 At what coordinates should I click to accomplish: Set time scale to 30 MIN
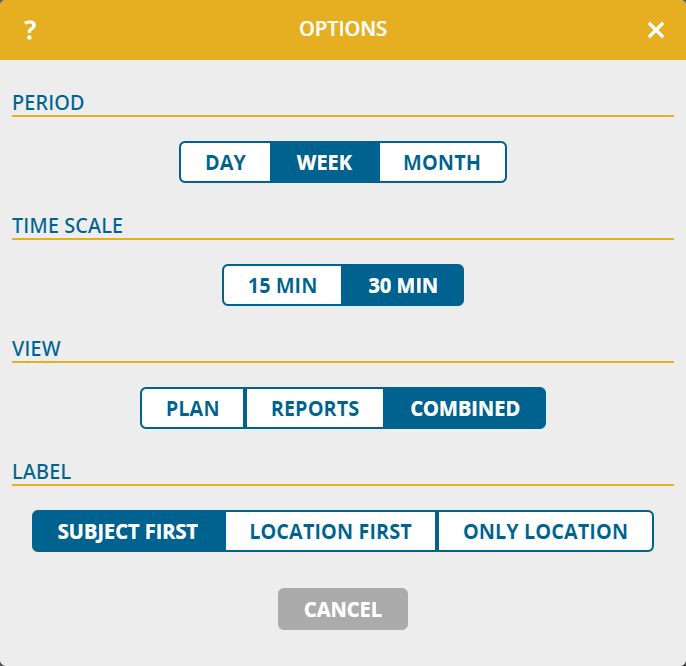403,285
